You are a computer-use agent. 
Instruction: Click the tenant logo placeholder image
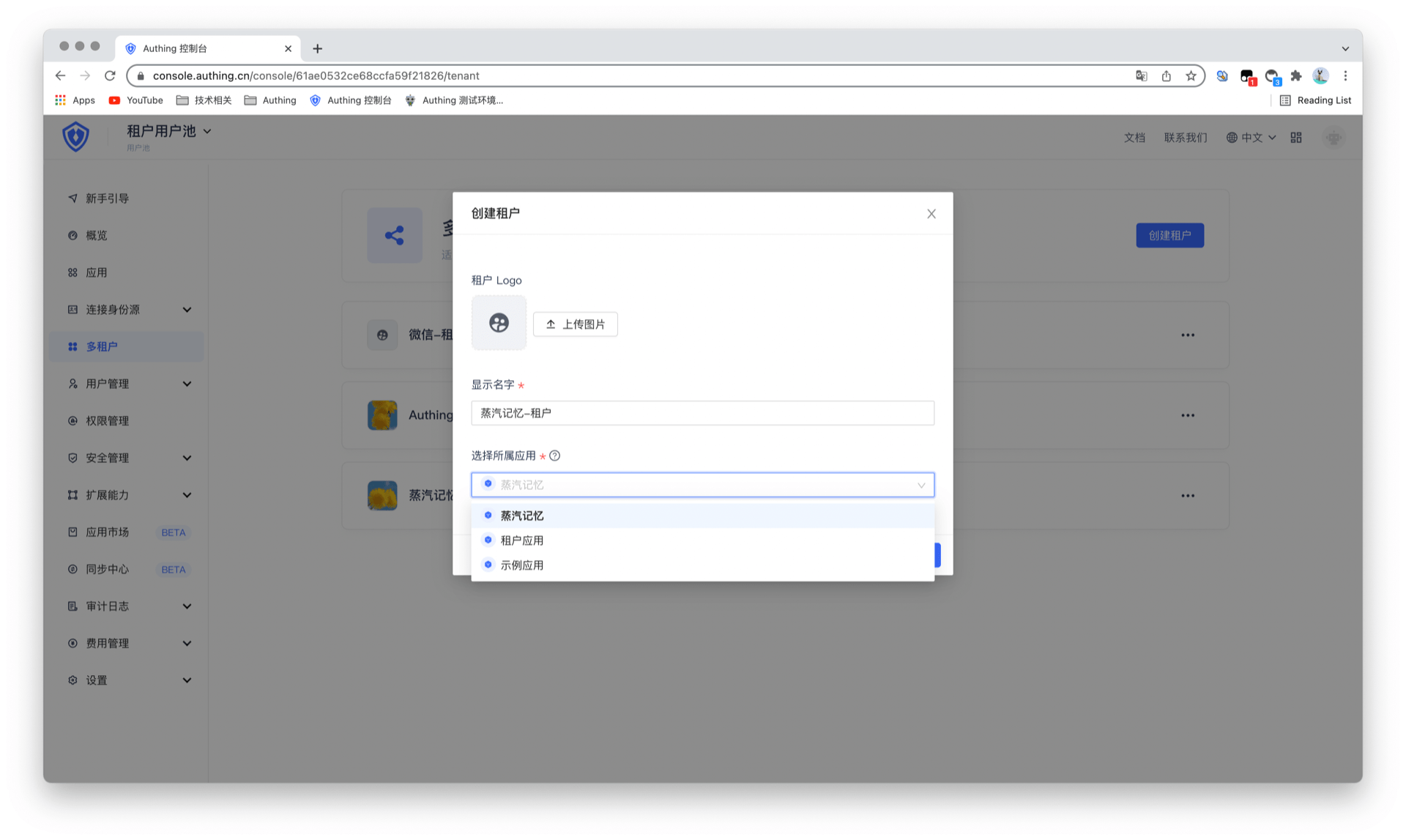tap(499, 323)
